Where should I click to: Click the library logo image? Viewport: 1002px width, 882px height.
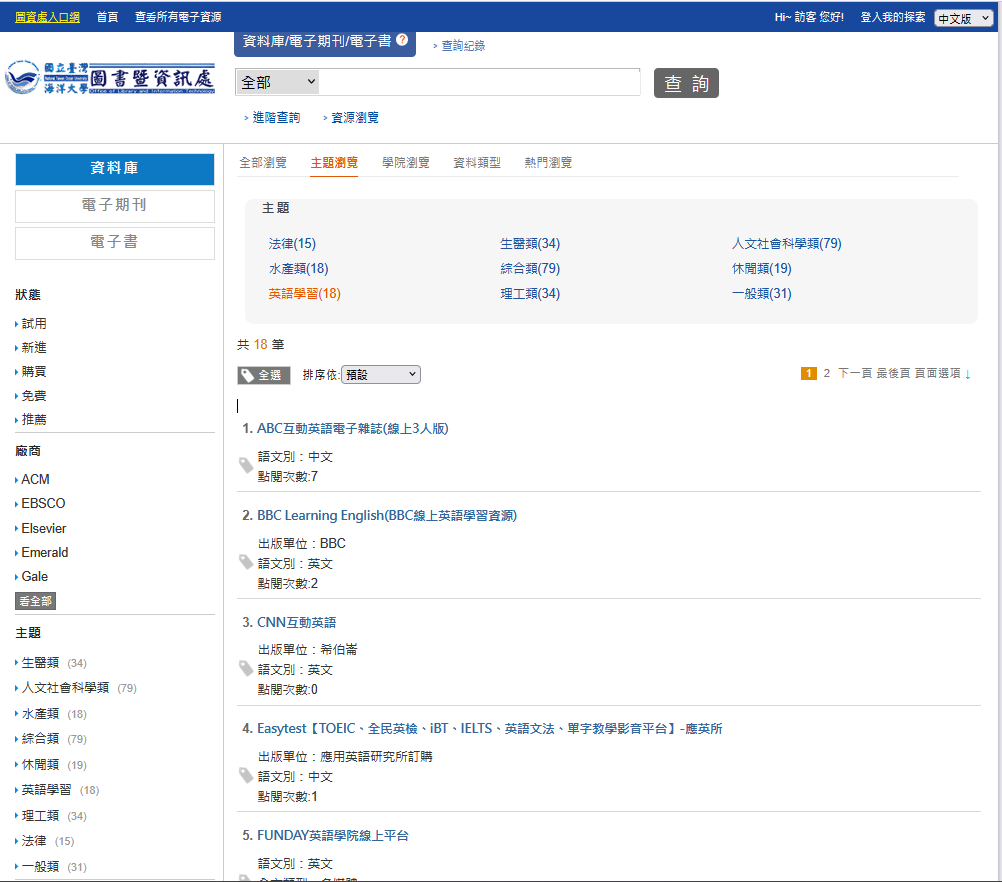point(110,79)
